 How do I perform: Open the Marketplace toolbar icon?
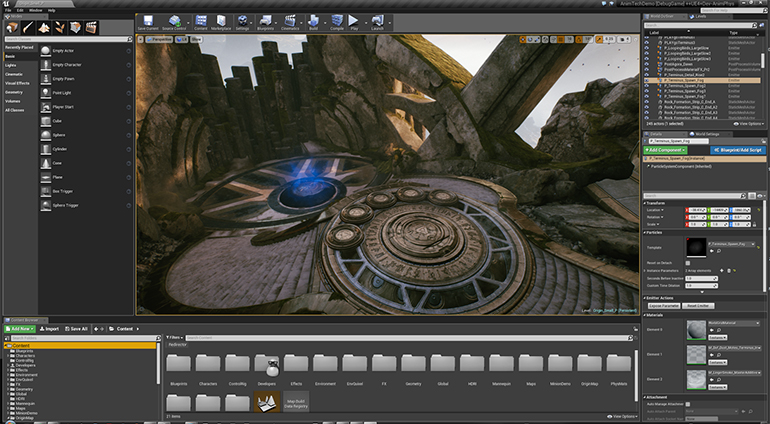(x=221, y=21)
